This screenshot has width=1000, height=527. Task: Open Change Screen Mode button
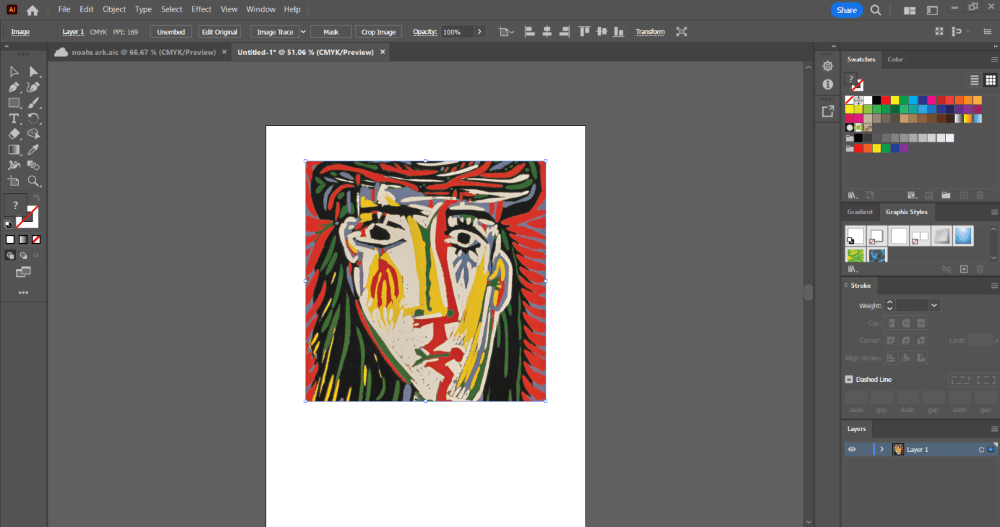coord(23,272)
